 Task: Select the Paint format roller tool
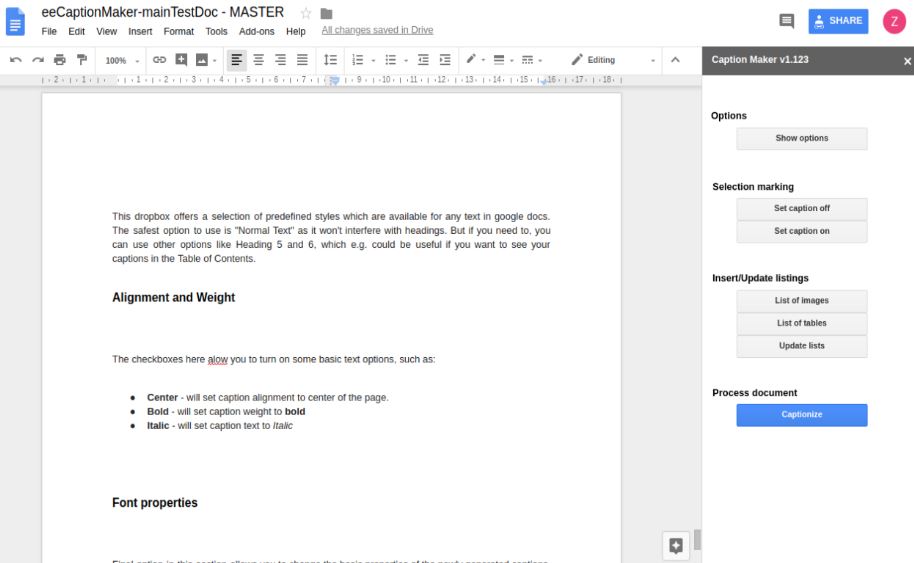click(82, 60)
